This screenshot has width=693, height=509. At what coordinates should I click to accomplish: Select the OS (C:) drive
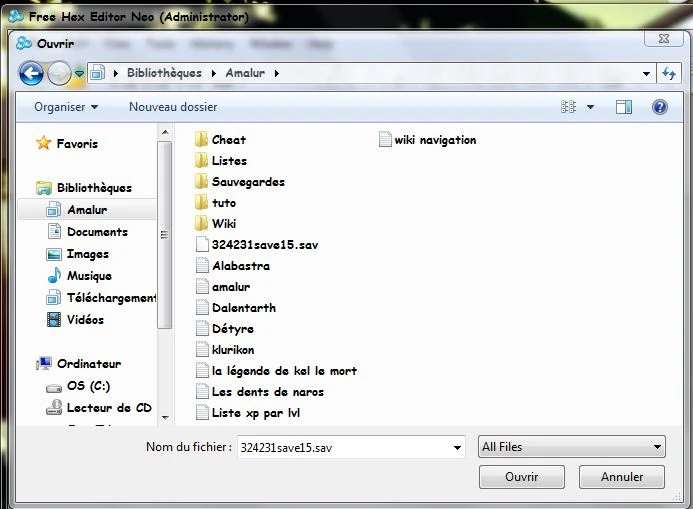point(78,386)
